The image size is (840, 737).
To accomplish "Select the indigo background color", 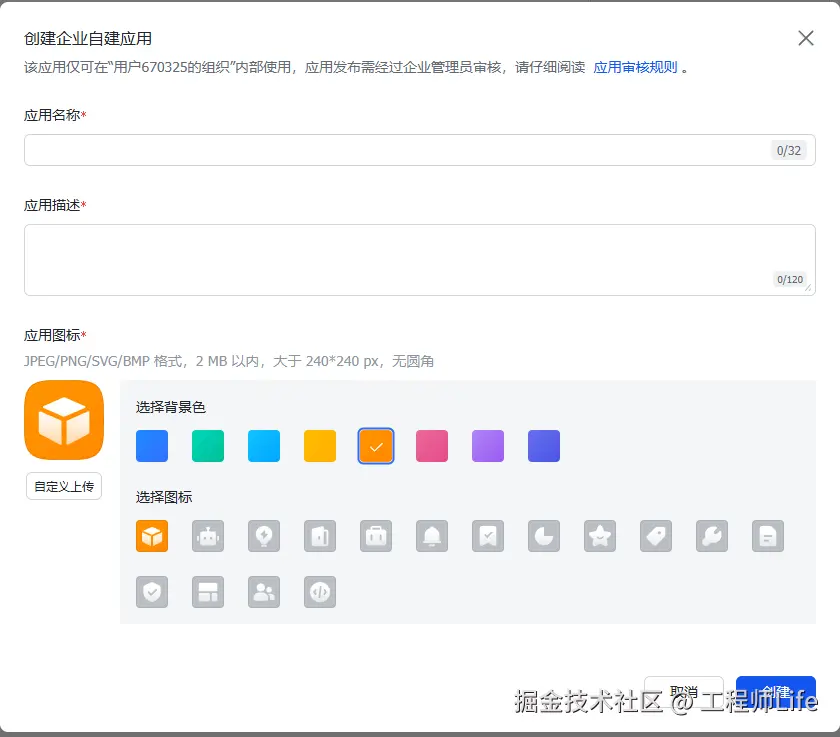I will click(544, 446).
